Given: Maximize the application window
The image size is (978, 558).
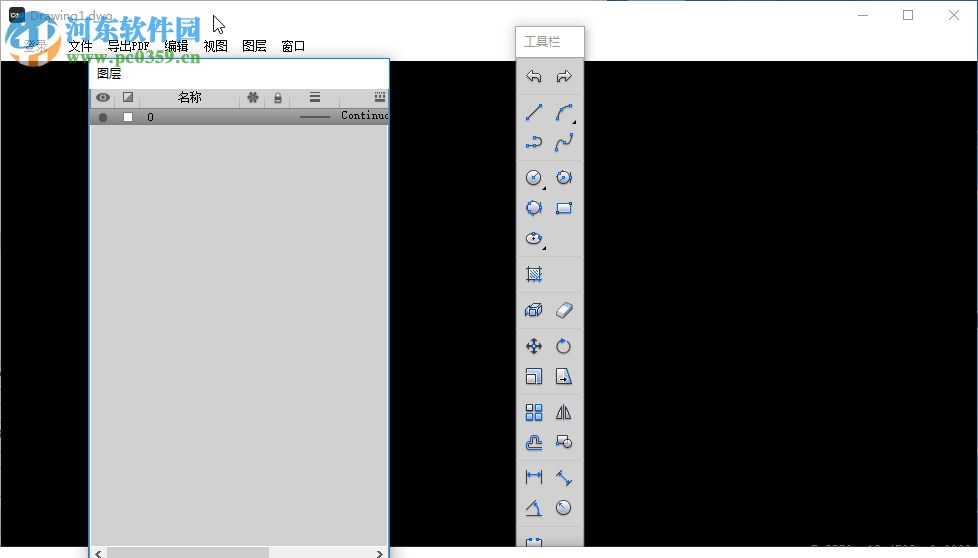Looking at the screenshot, I should coord(908,15).
